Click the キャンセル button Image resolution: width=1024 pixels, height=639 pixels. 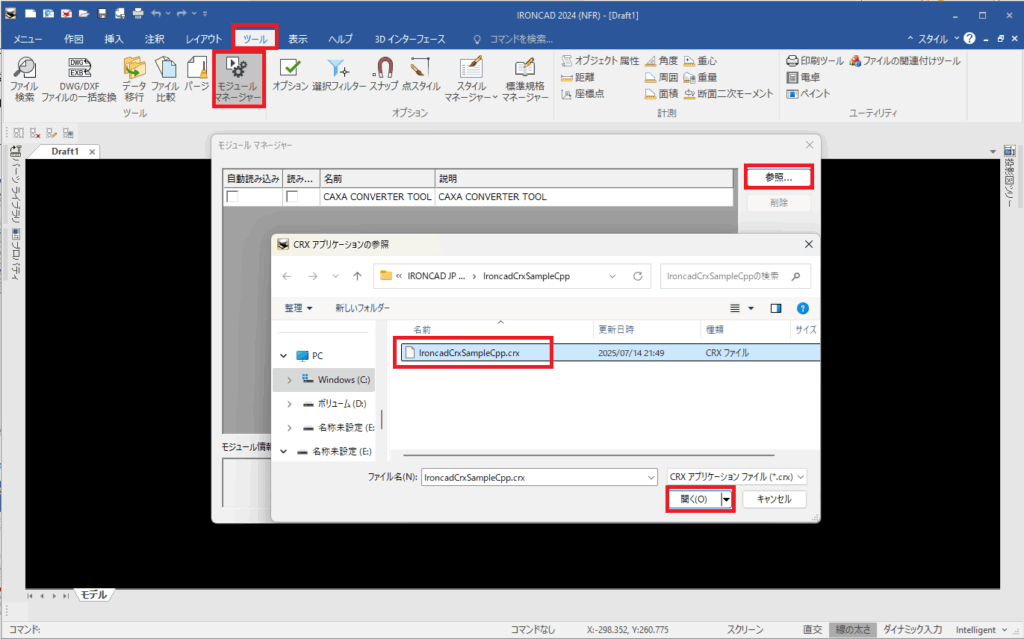point(774,499)
